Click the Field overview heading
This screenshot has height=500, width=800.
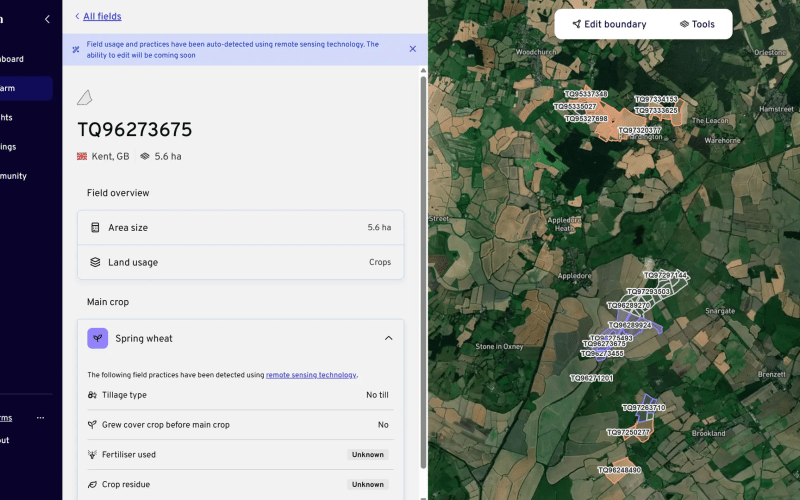click(x=118, y=193)
